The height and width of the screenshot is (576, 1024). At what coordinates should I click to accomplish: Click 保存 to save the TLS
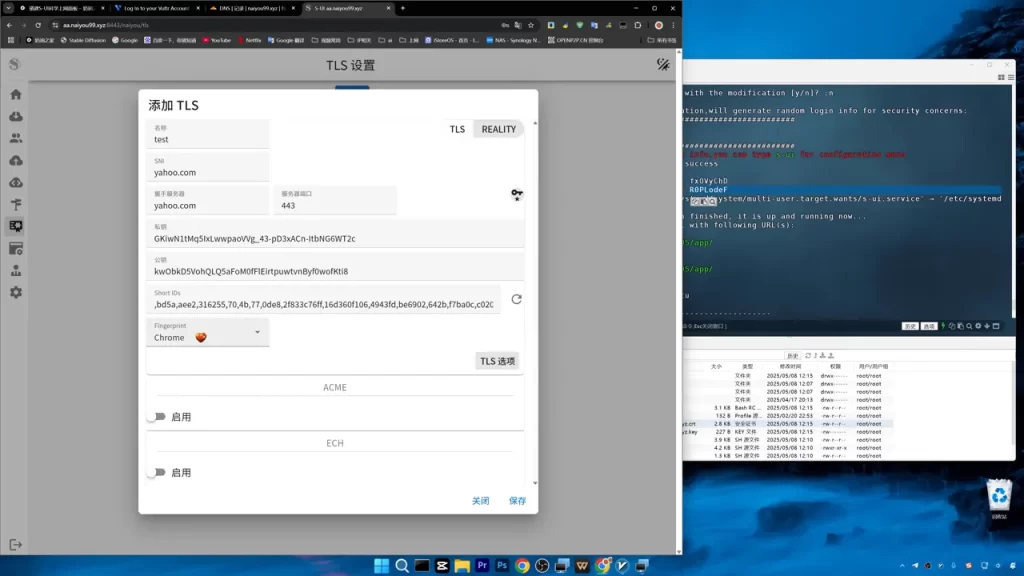[x=517, y=500]
